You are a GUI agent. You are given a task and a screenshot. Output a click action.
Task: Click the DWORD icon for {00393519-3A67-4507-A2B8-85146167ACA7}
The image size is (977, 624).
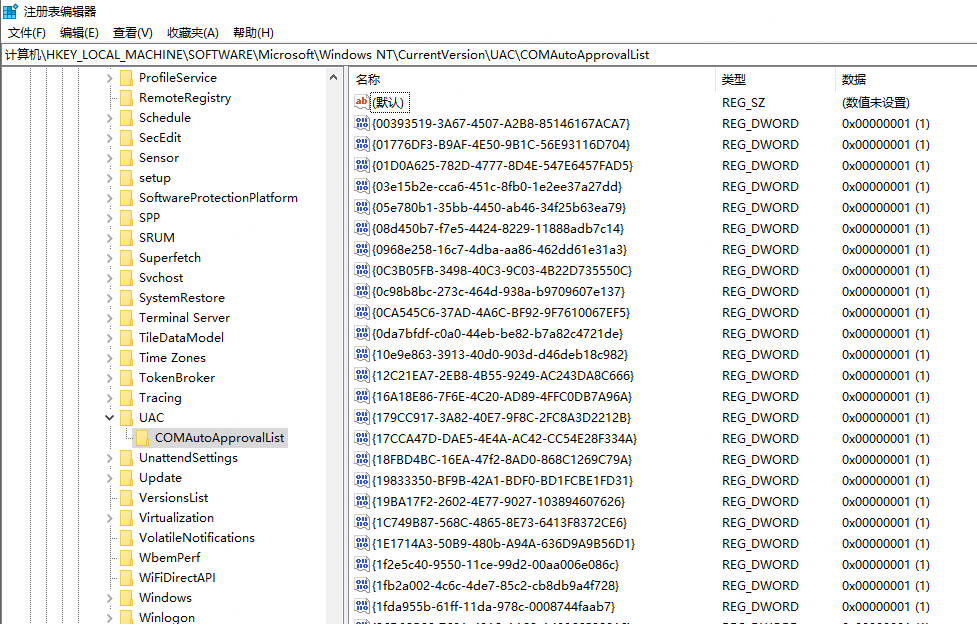pos(362,123)
